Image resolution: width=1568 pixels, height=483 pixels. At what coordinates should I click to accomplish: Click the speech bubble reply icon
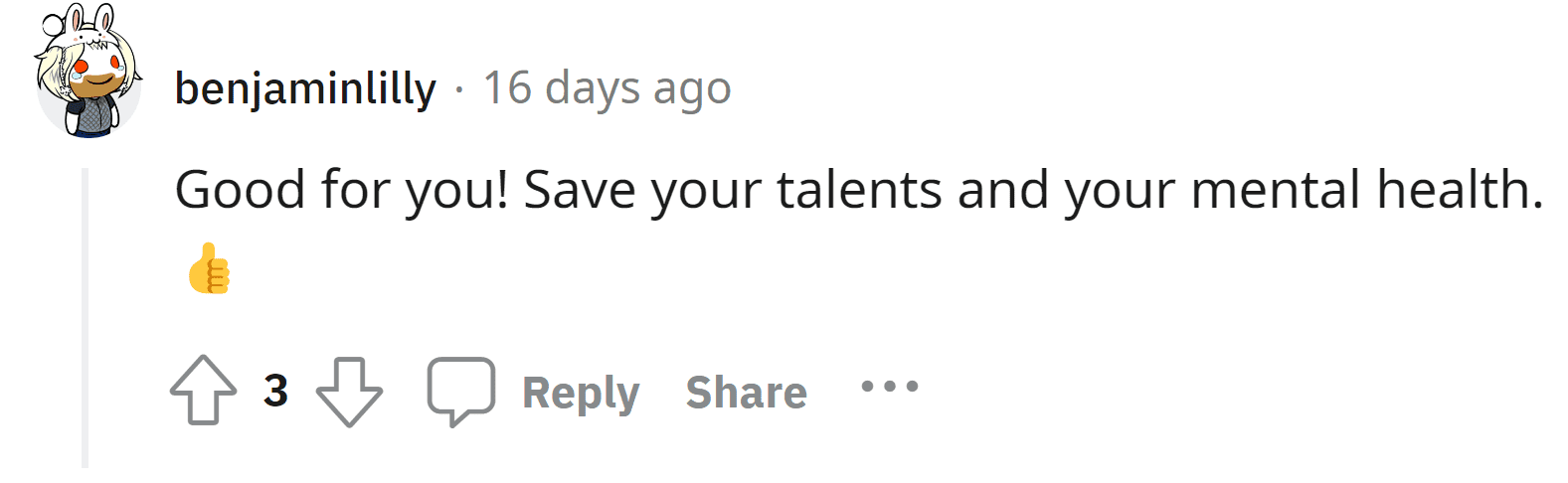pyautogui.click(x=461, y=391)
